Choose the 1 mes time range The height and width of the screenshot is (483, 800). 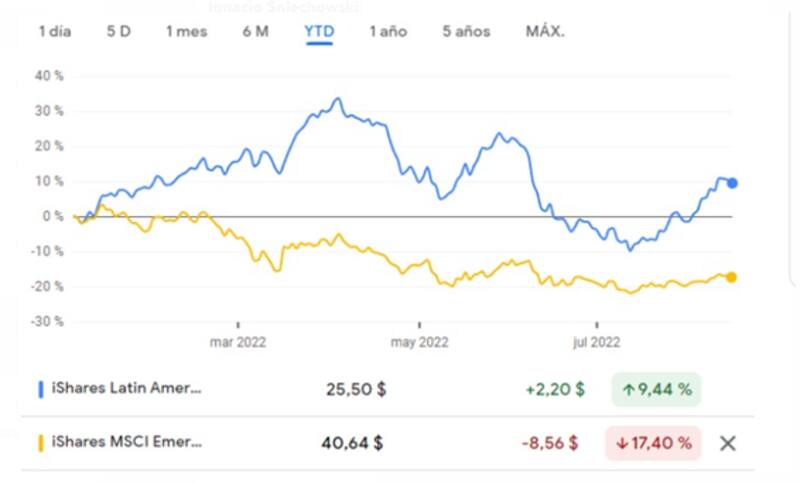pyautogui.click(x=186, y=31)
